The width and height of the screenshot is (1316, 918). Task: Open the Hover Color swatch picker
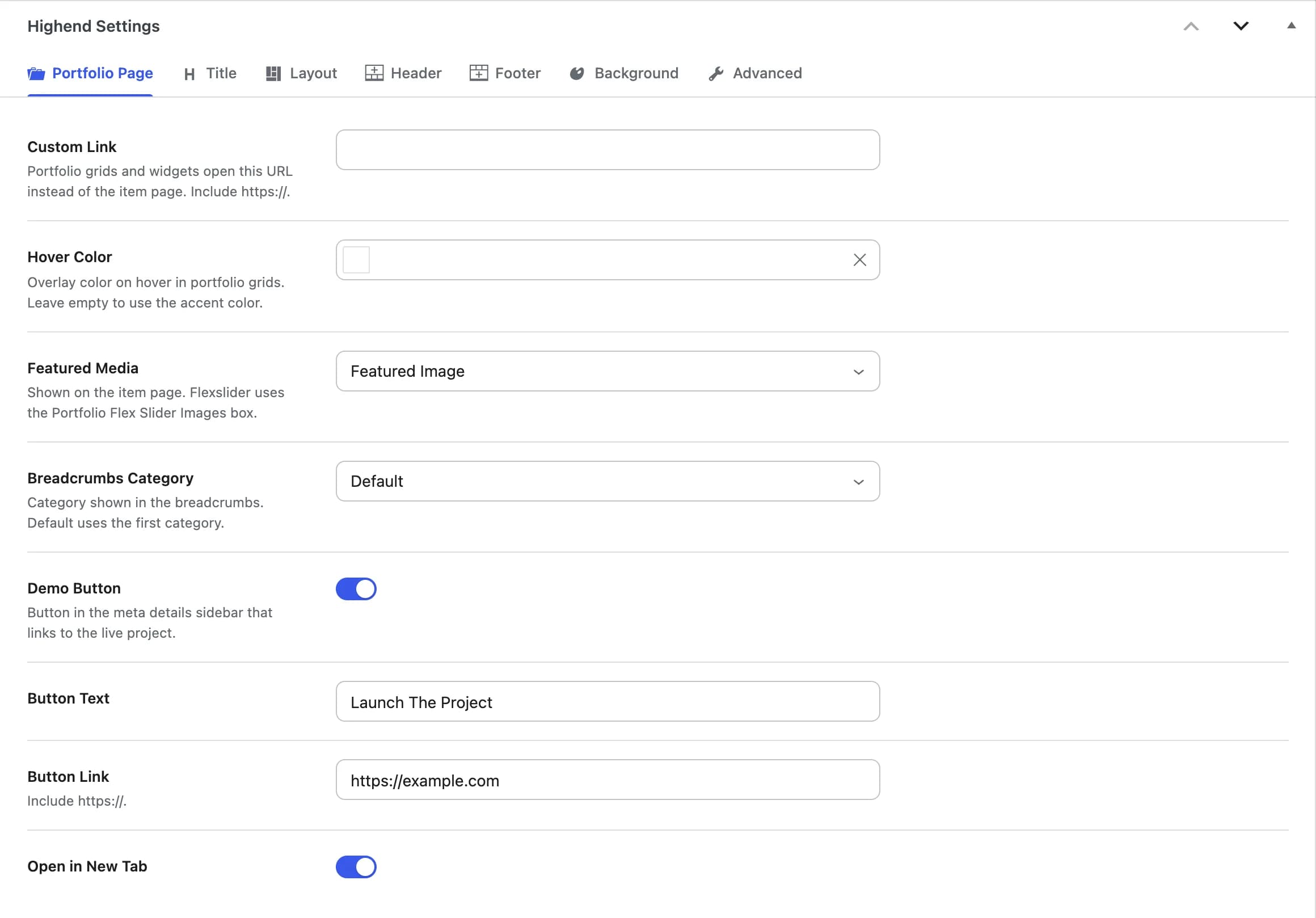pyautogui.click(x=356, y=260)
